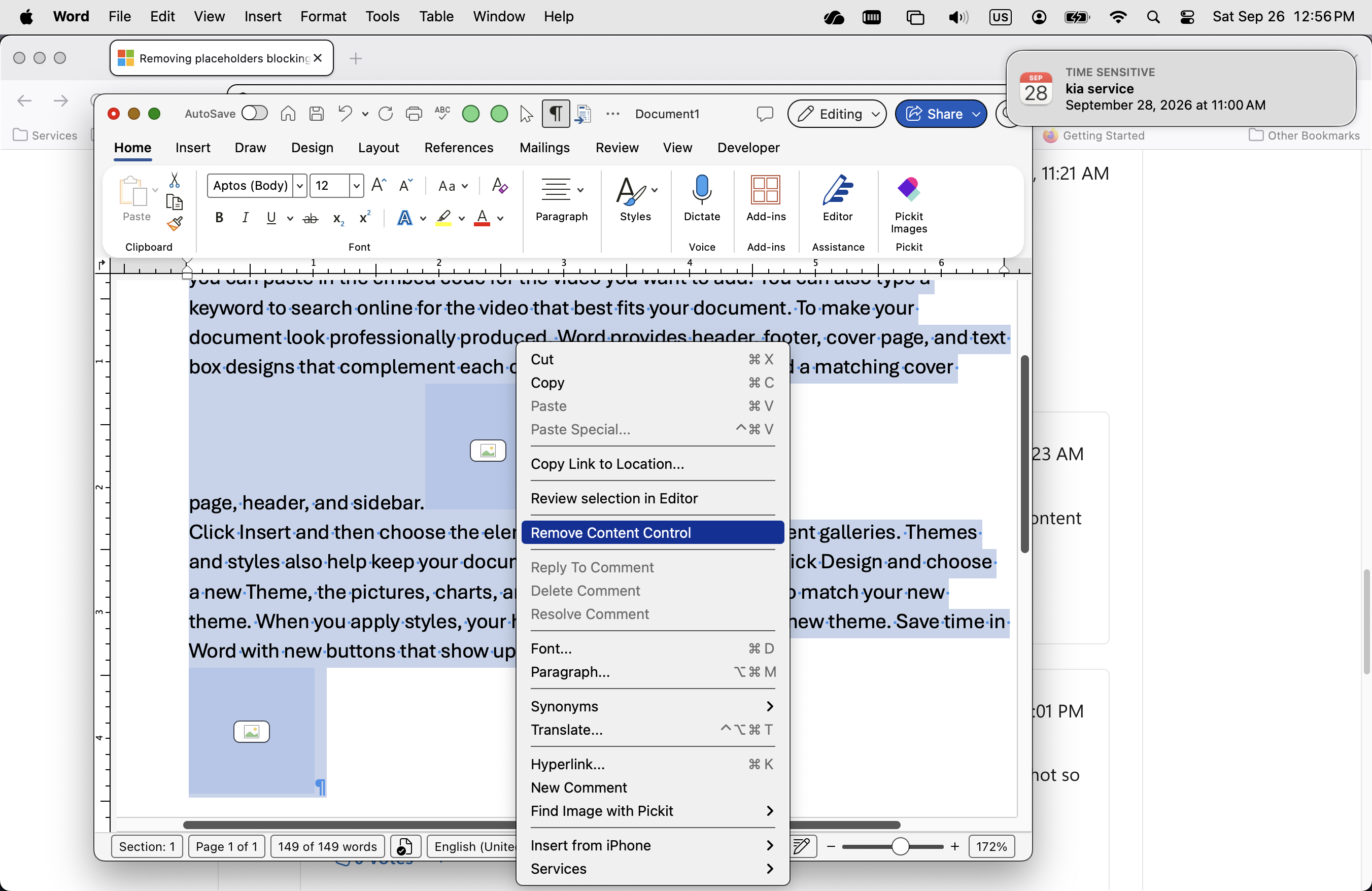Apply subscript formatting
This screenshot has width=1372, height=891.
[x=338, y=218]
